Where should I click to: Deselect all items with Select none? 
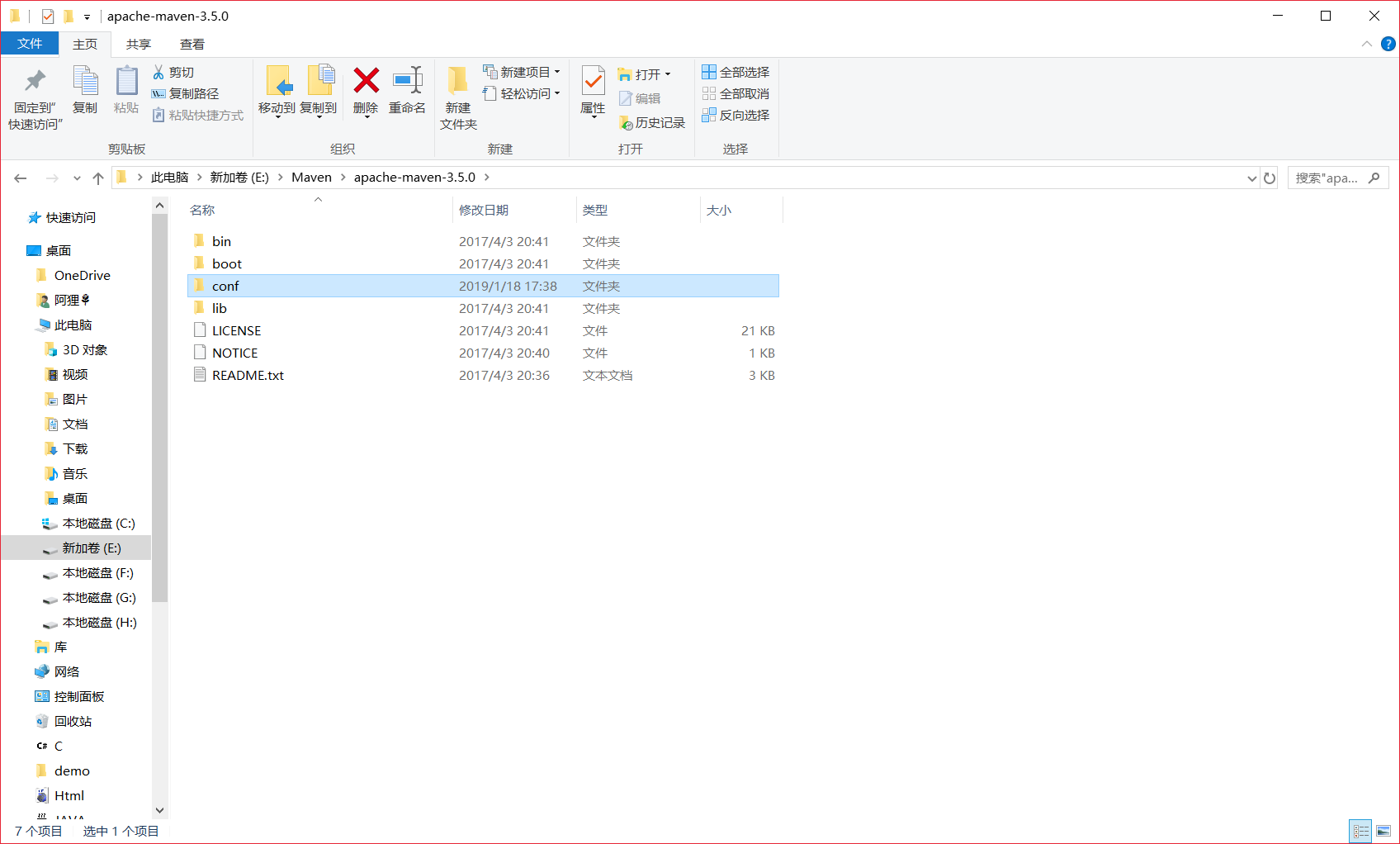click(735, 94)
